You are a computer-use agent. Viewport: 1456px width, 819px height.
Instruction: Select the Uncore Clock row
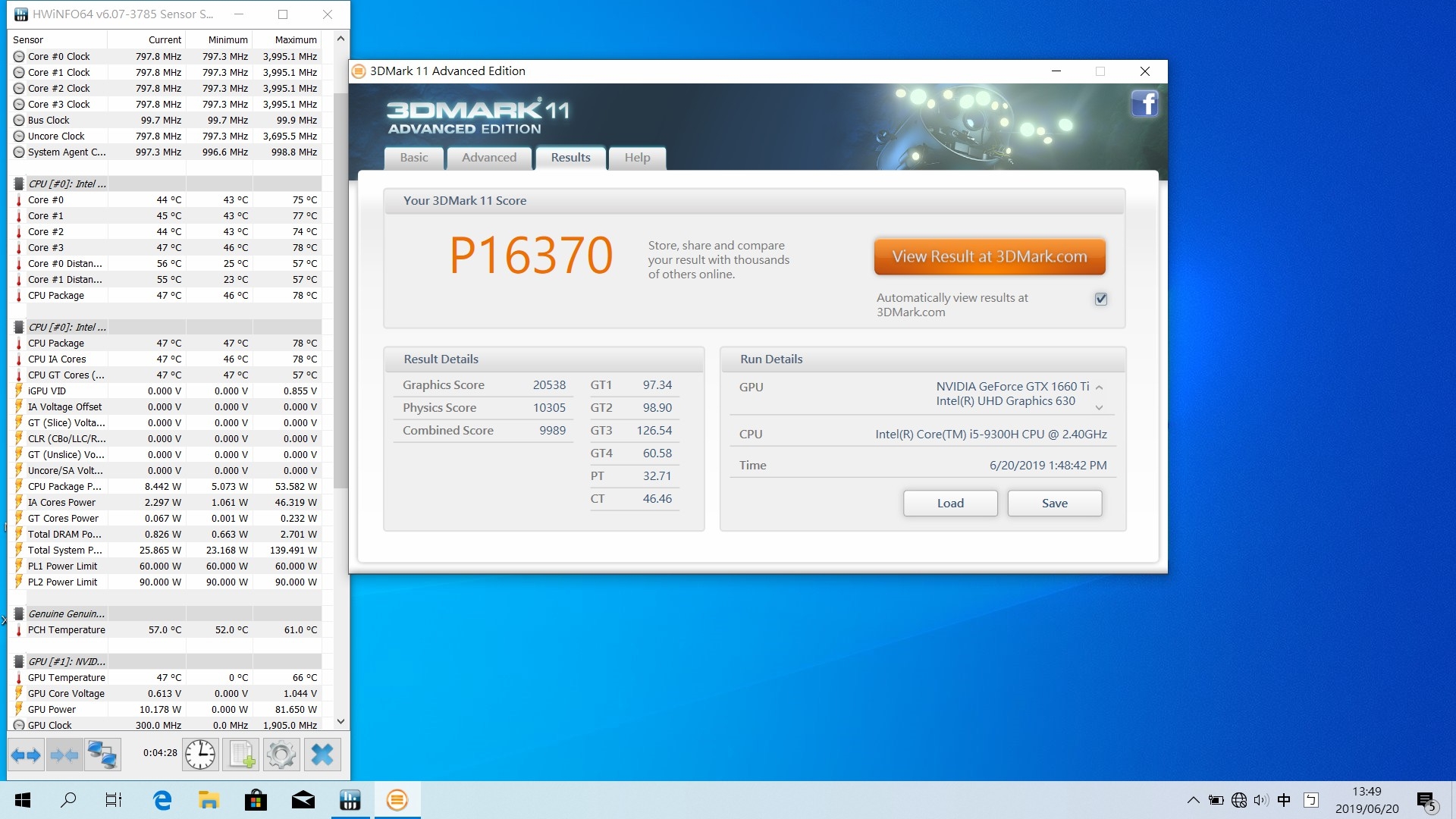(x=165, y=136)
